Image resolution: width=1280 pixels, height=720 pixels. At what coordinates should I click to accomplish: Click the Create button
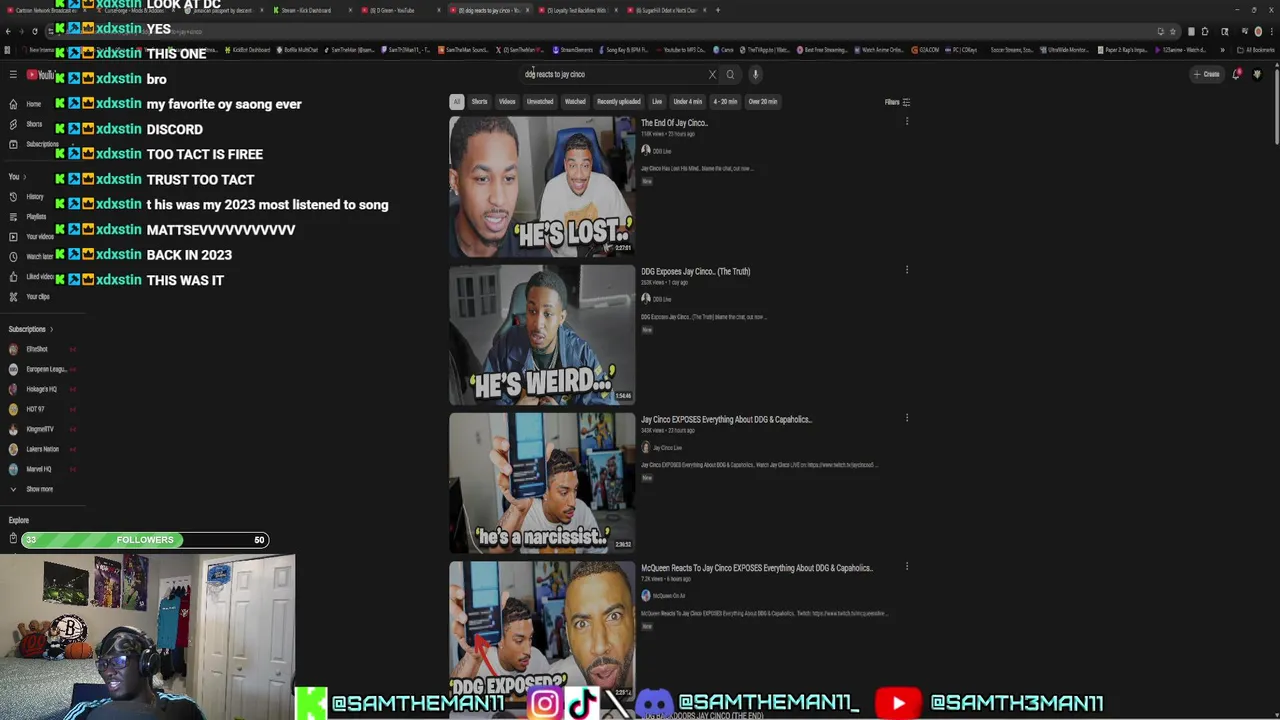coord(1206,74)
